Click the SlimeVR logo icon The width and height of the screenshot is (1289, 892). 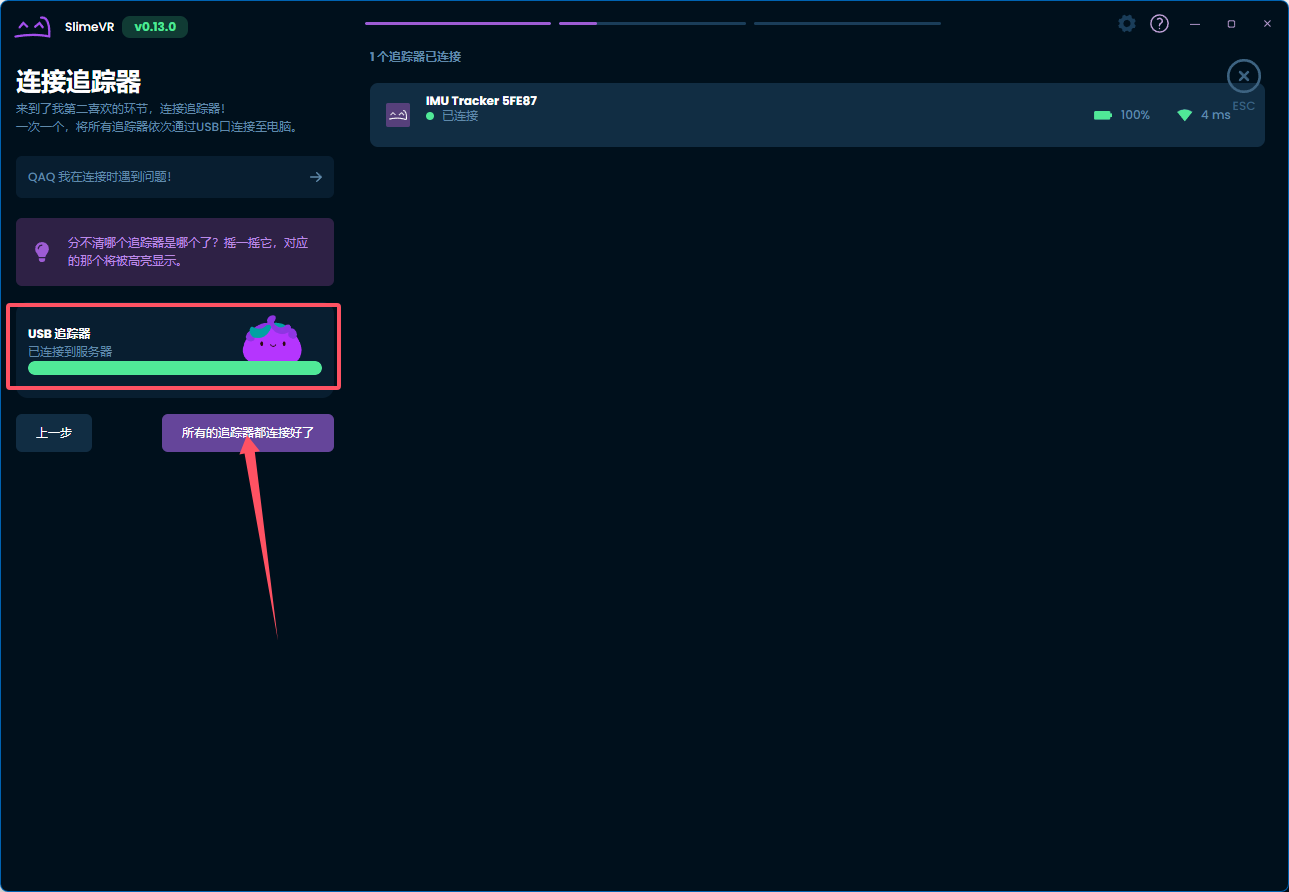pyautogui.click(x=32, y=27)
